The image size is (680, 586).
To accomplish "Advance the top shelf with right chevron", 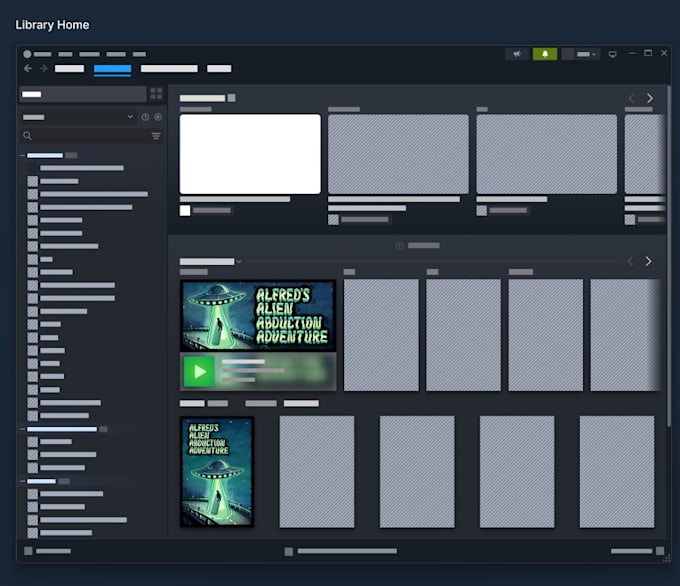I will pyautogui.click(x=650, y=98).
